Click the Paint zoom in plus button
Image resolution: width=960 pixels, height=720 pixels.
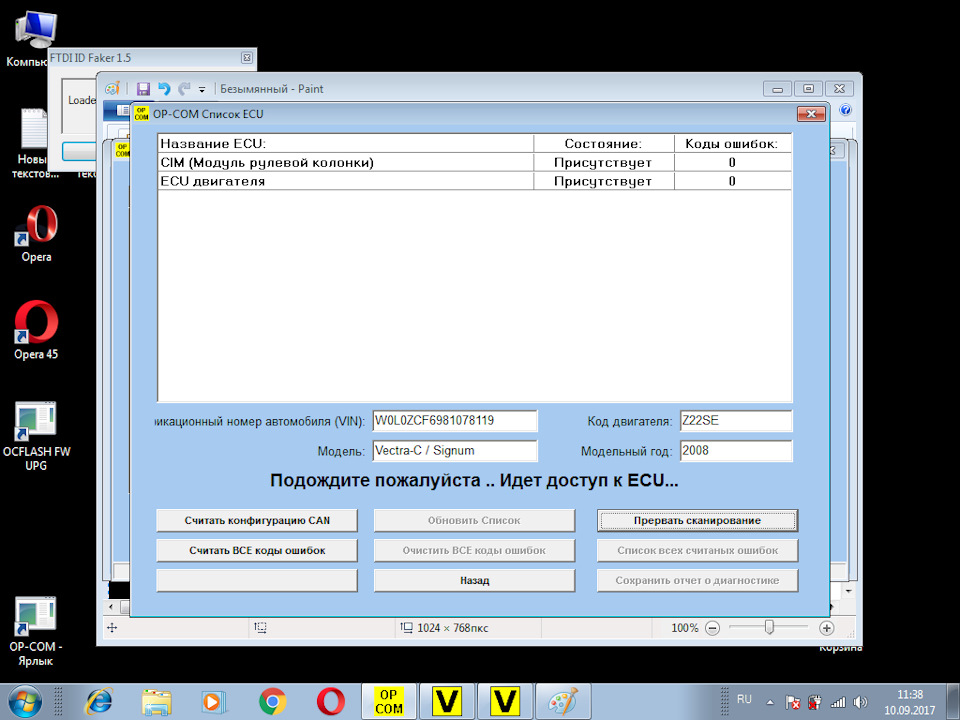point(827,628)
